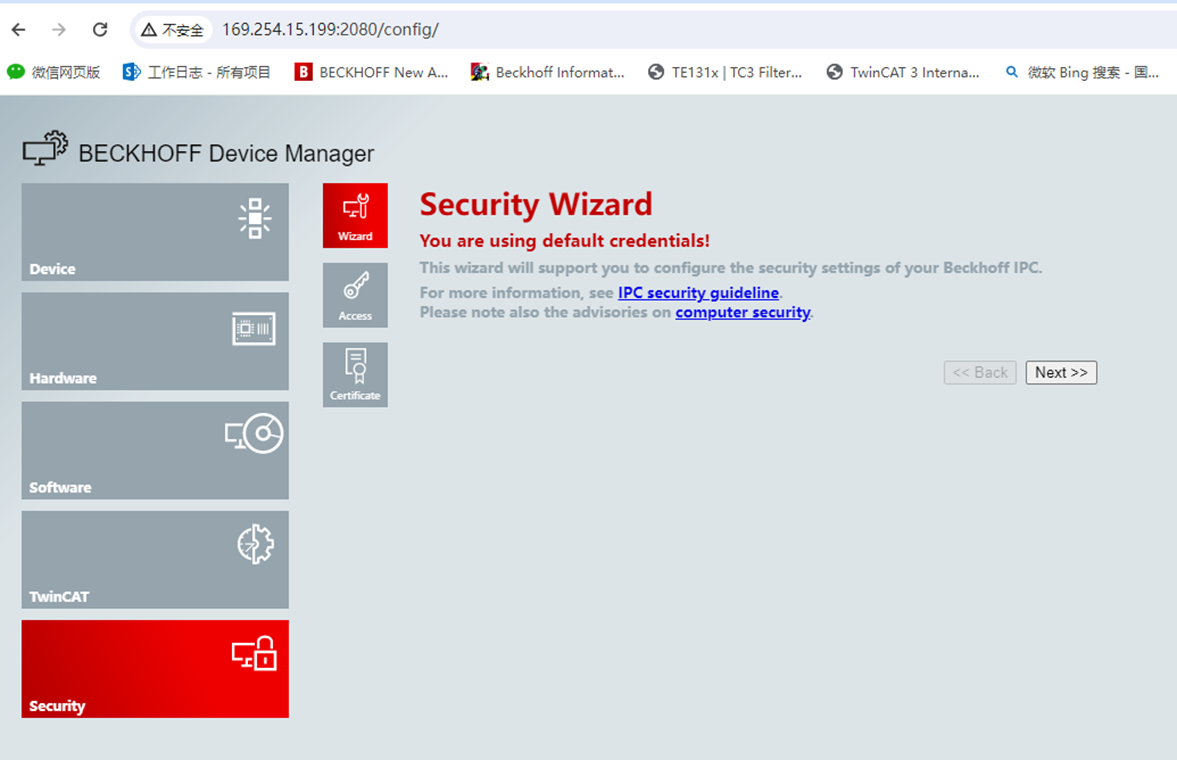Click the Beckhoff Device Manager logo icon
Screen dimensions: 1177x760
(45, 149)
